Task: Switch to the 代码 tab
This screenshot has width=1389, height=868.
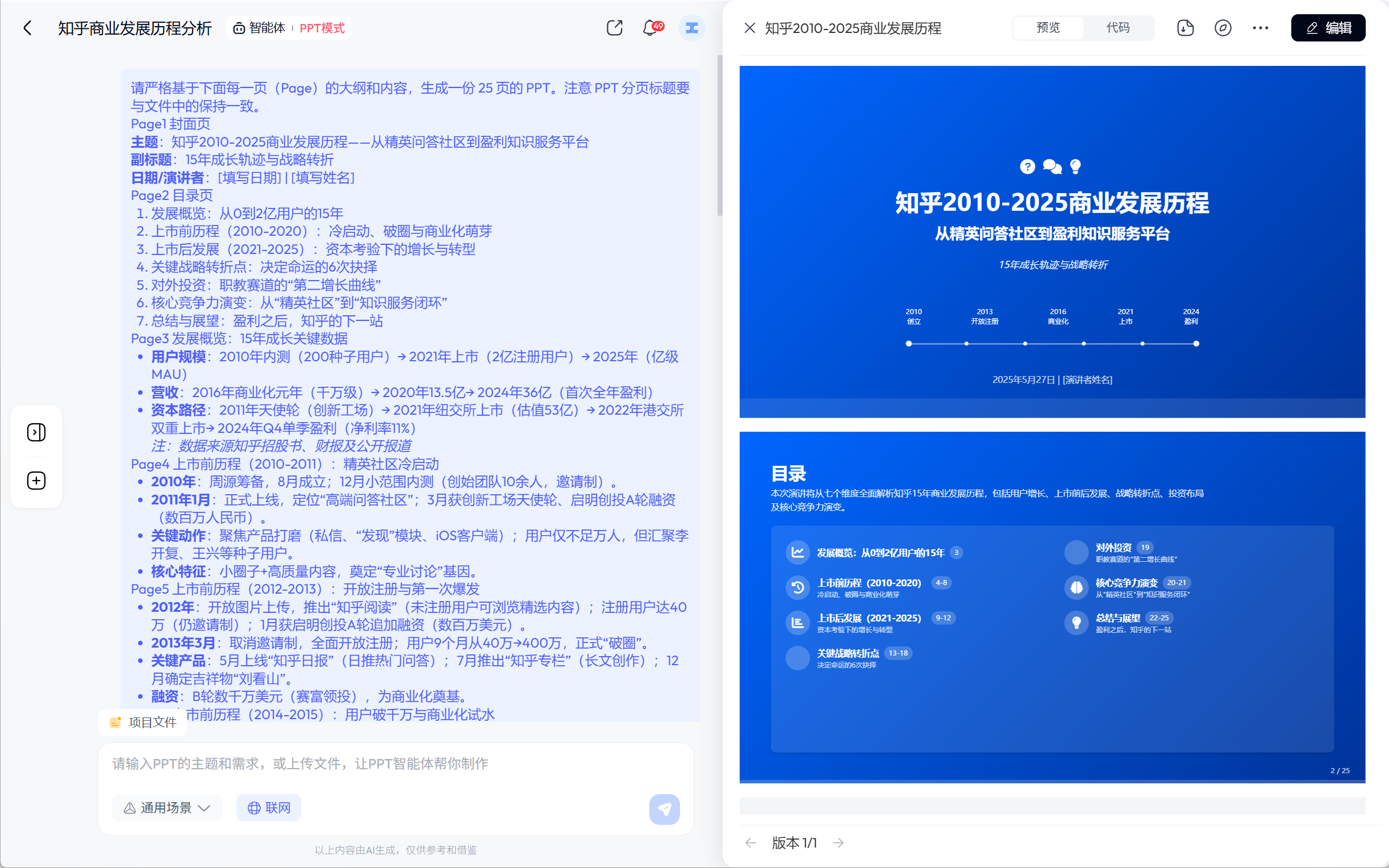Action: pyautogui.click(x=1117, y=28)
